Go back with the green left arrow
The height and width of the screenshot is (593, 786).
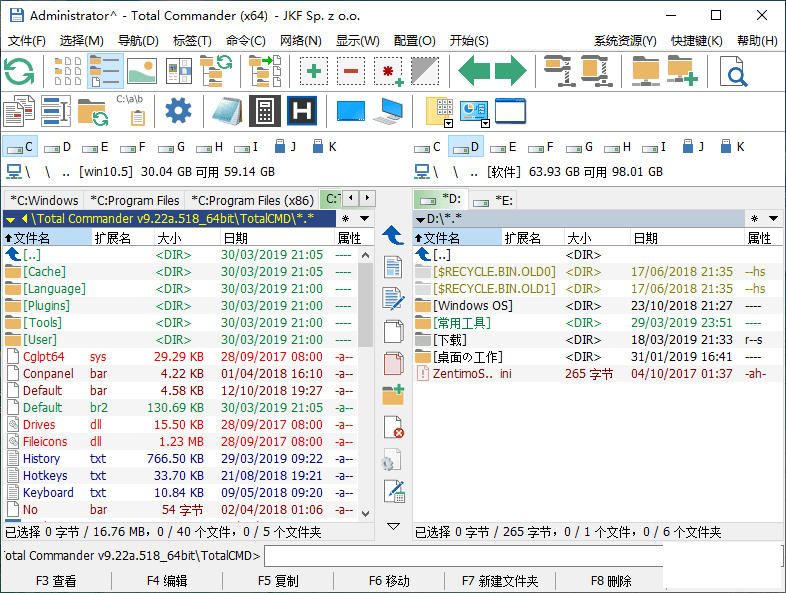(x=474, y=72)
